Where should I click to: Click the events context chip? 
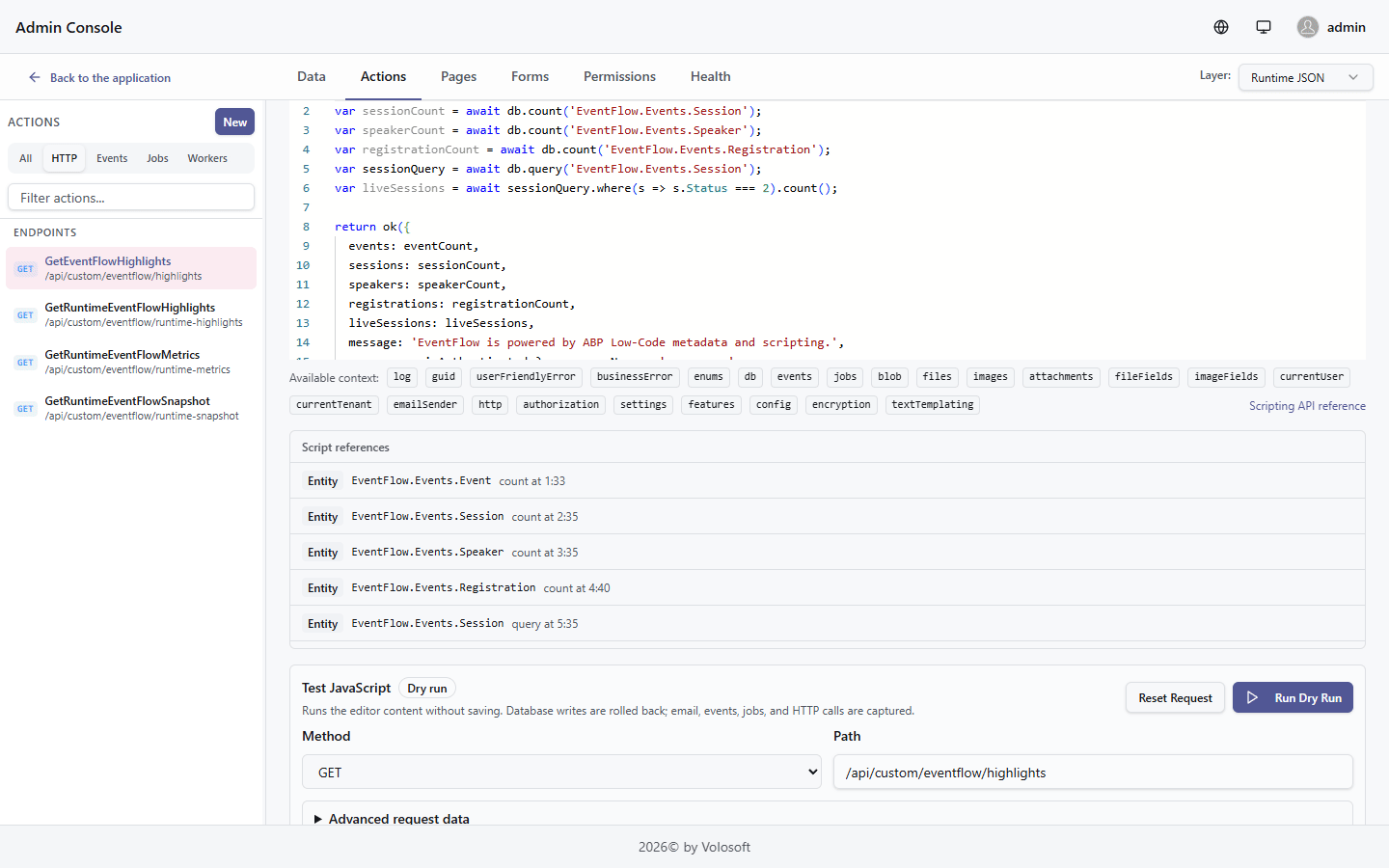tap(795, 377)
